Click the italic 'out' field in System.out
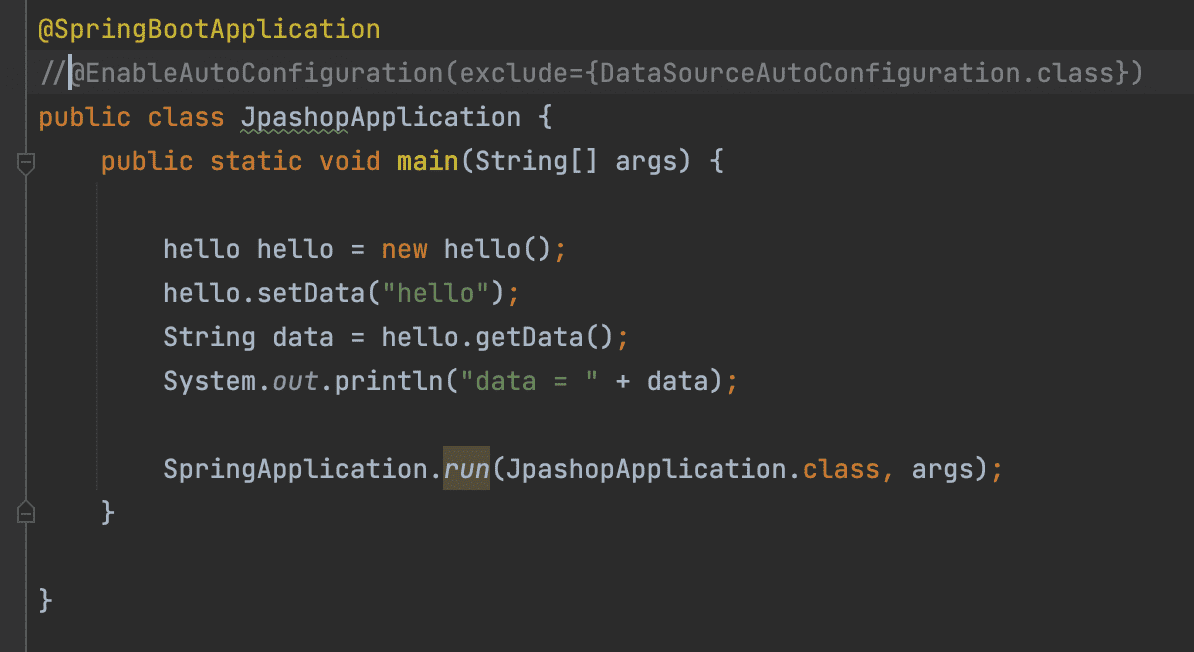This screenshot has height=652, width=1194. (294, 381)
